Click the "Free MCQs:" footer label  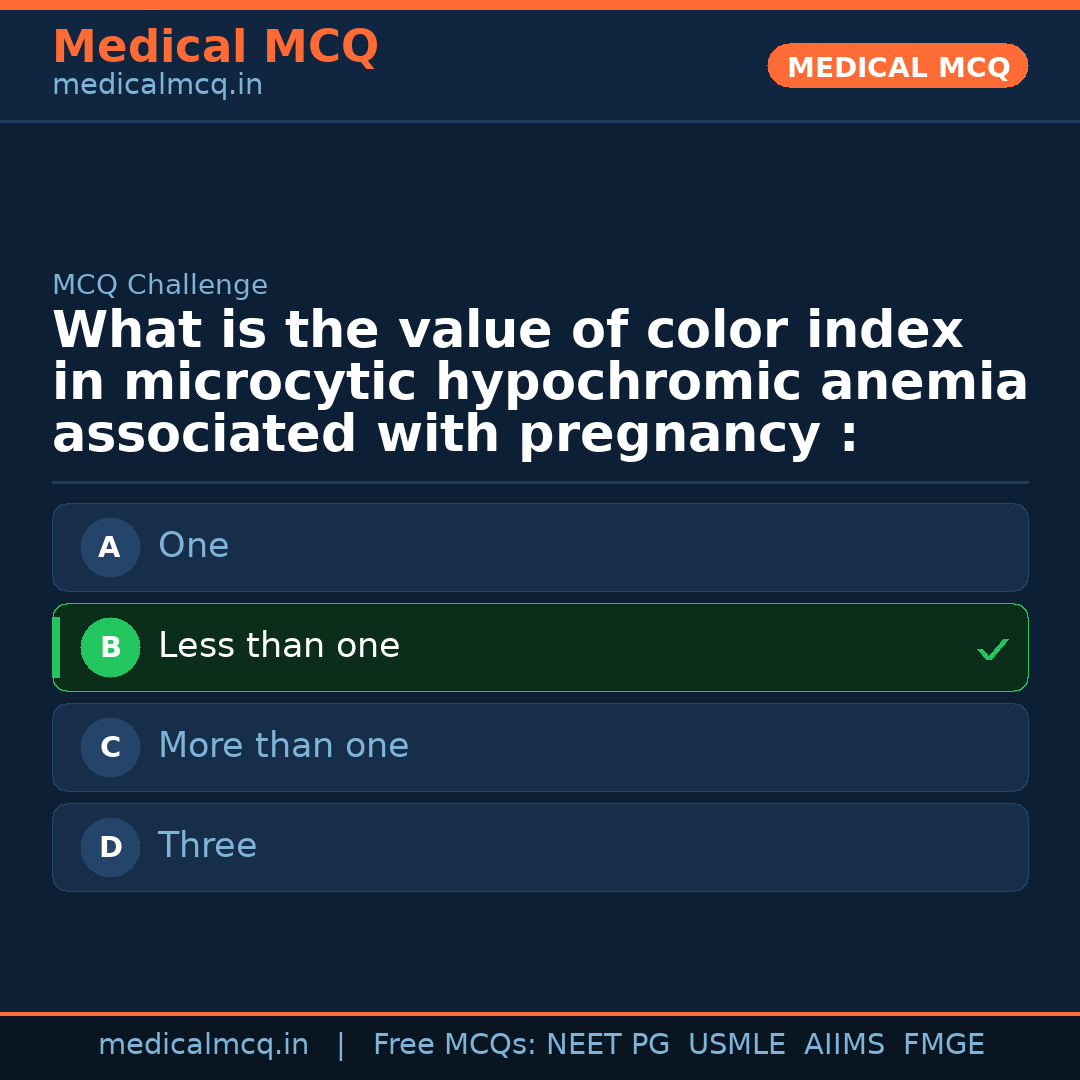point(455,1045)
